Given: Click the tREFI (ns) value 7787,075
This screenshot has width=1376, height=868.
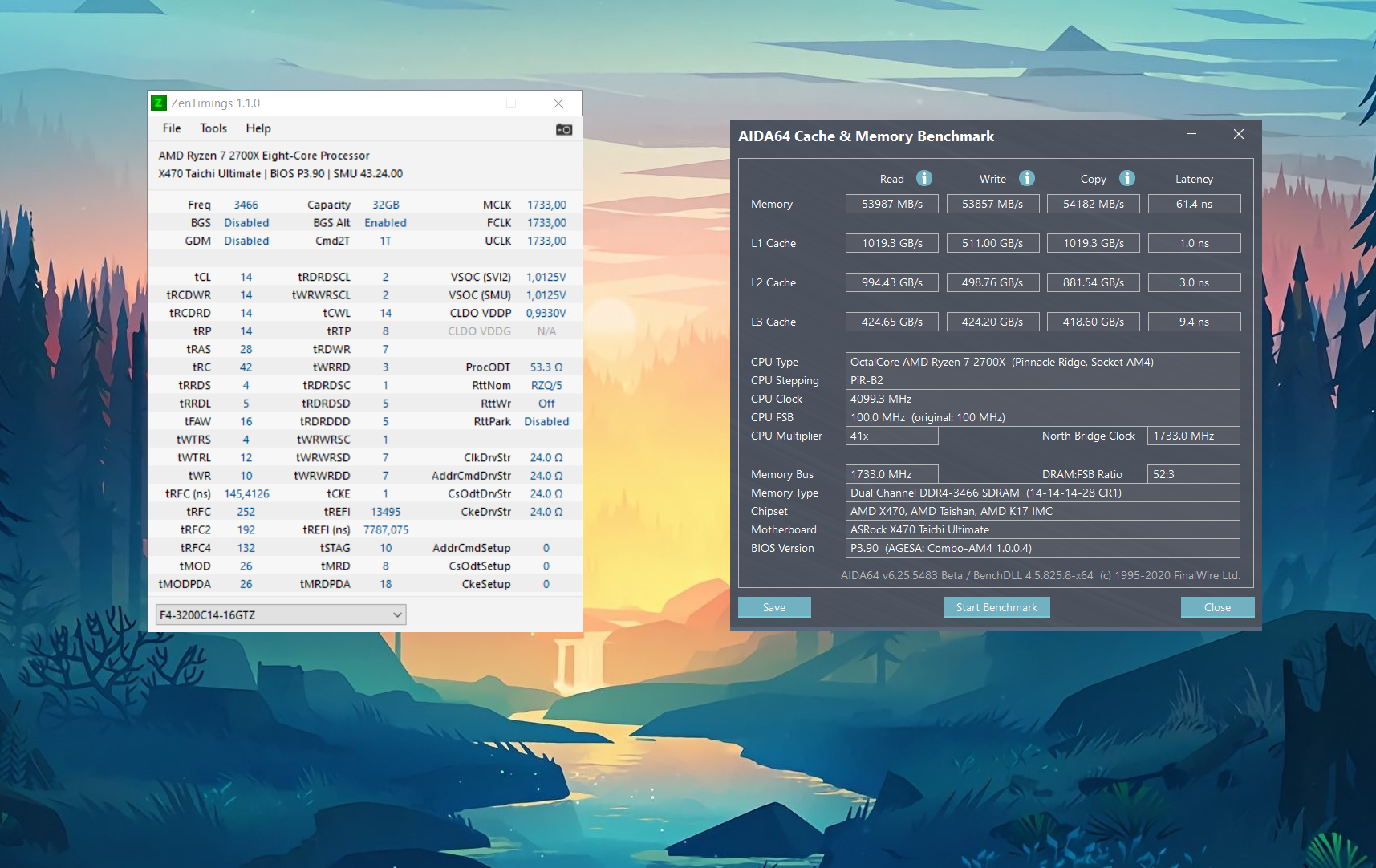Looking at the screenshot, I should 386,529.
